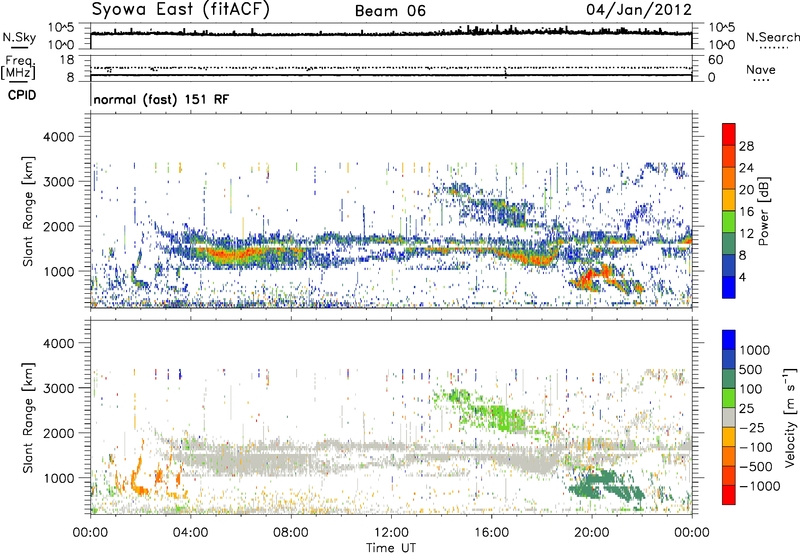Click the '16:00' time tick label
The image size is (800, 554).
pos(491,533)
